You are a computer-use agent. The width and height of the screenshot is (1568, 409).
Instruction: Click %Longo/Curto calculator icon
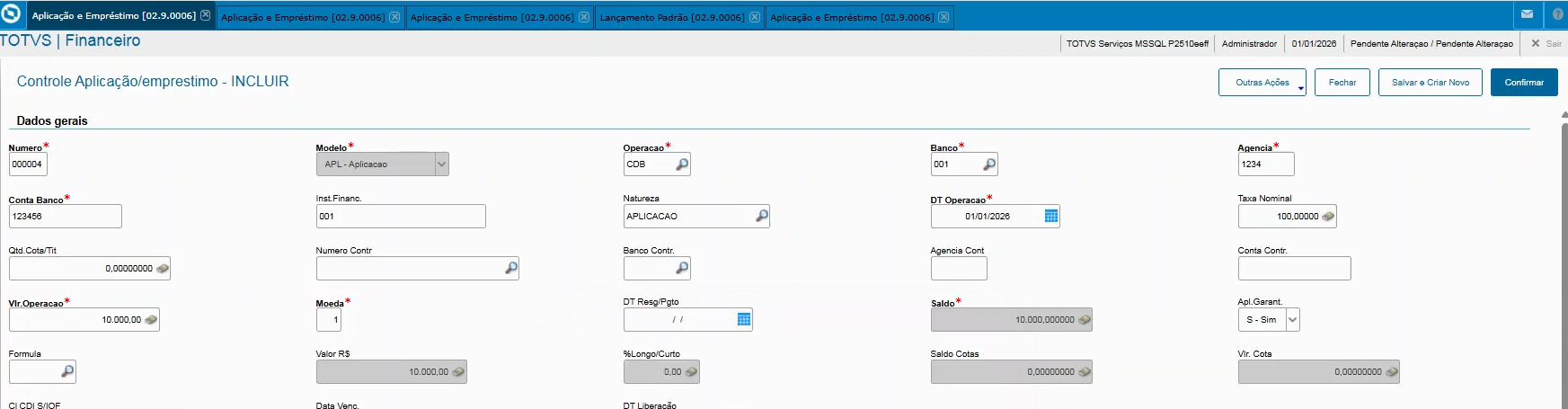coord(691,371)
